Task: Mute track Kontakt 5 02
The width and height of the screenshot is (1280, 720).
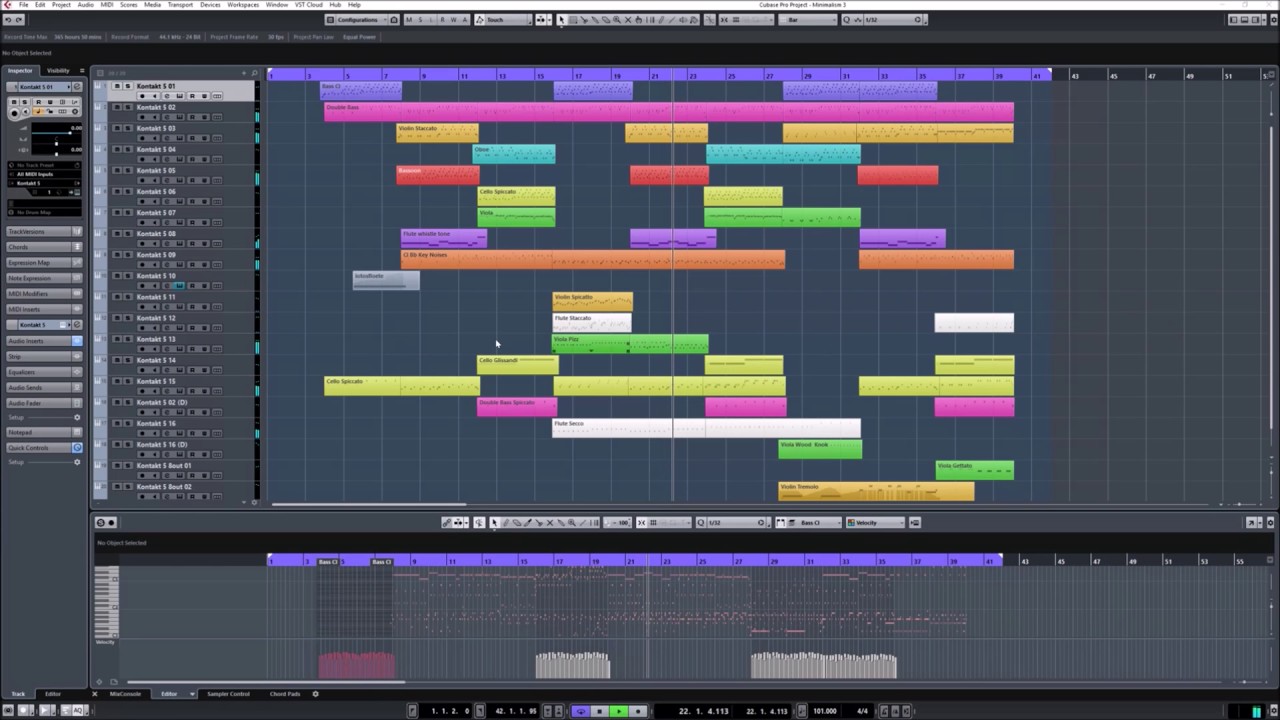Action: (117, 107)
